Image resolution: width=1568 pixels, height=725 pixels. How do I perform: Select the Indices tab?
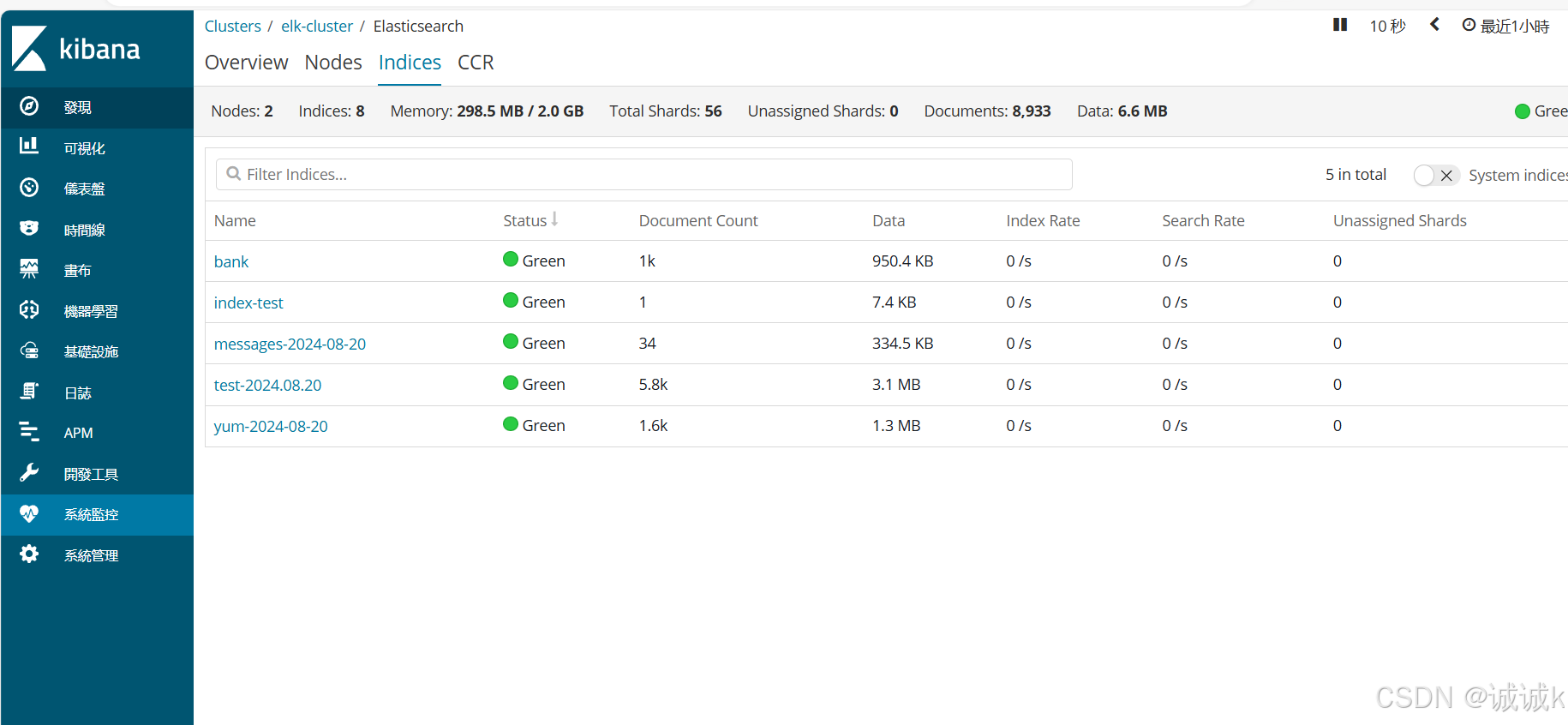410,63
